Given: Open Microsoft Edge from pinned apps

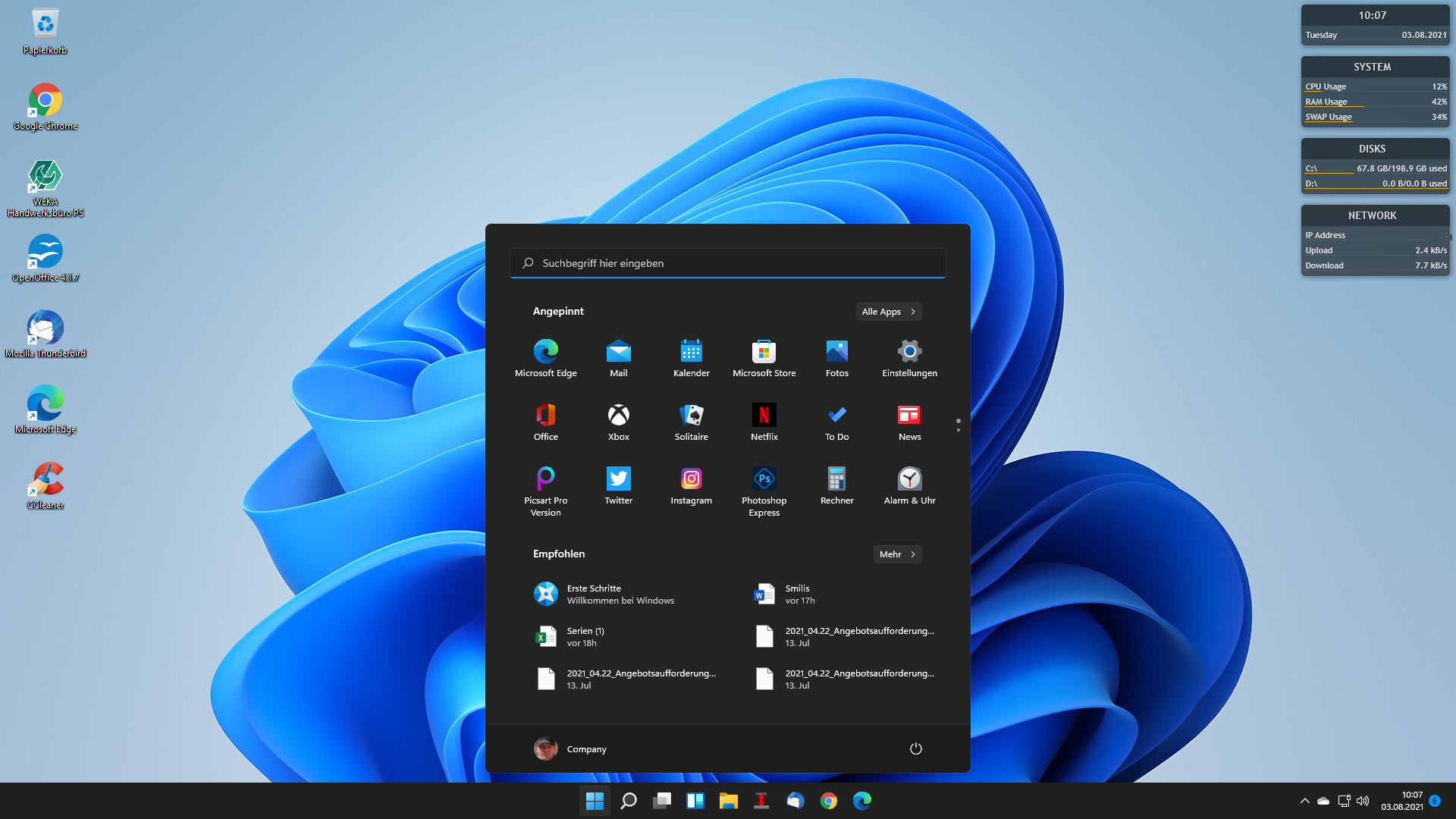Looking at the screenshot, I should point(546,358).
